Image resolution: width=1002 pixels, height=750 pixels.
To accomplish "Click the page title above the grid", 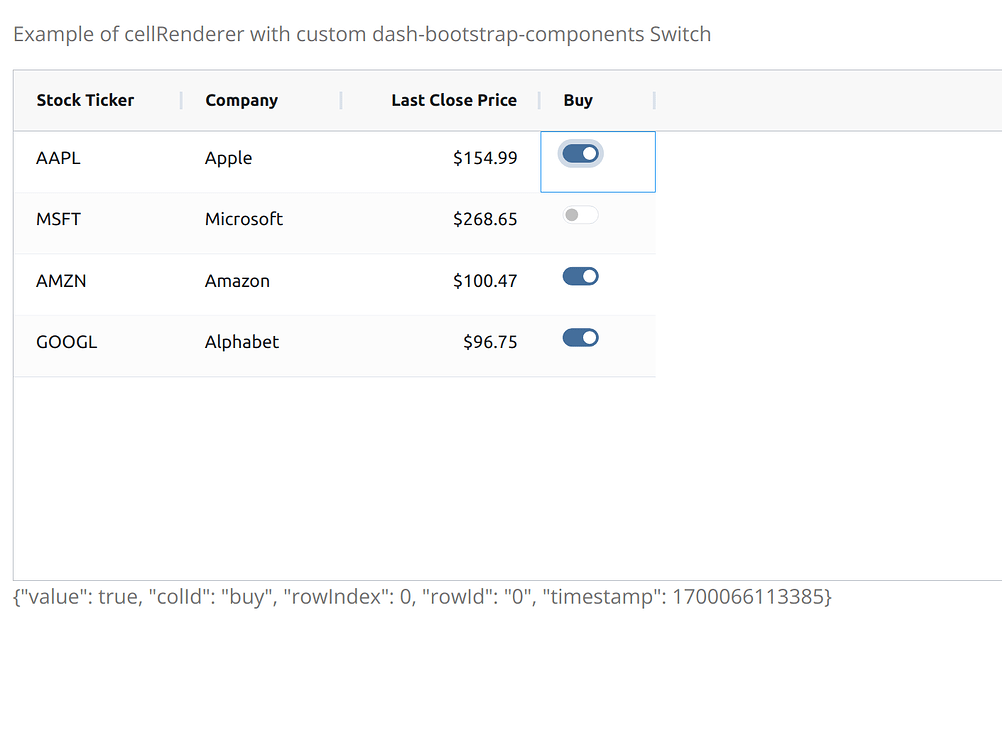I will point(361,33).
